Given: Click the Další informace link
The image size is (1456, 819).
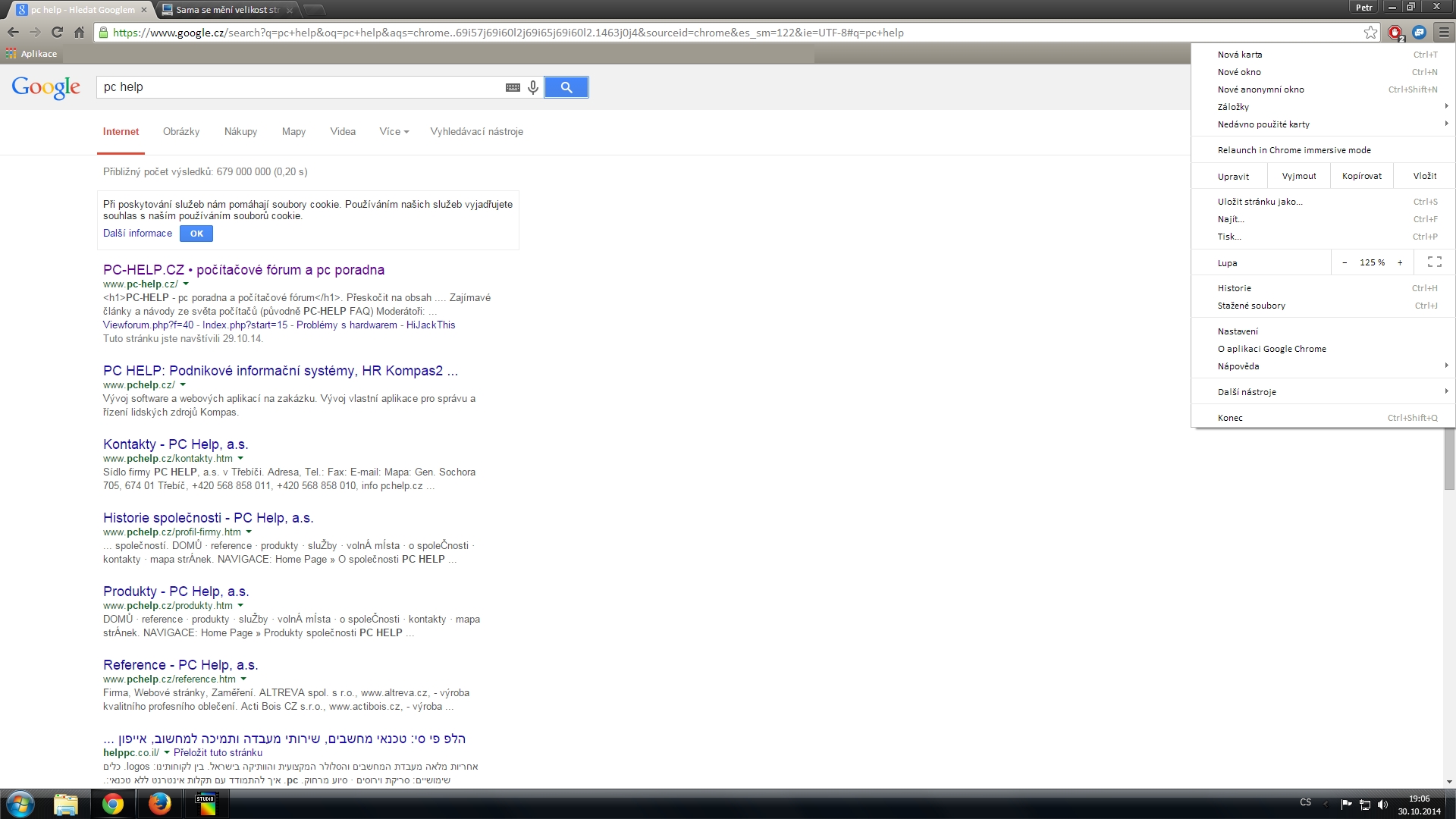Looking at the screenshot, I should (x=137, y=234).
